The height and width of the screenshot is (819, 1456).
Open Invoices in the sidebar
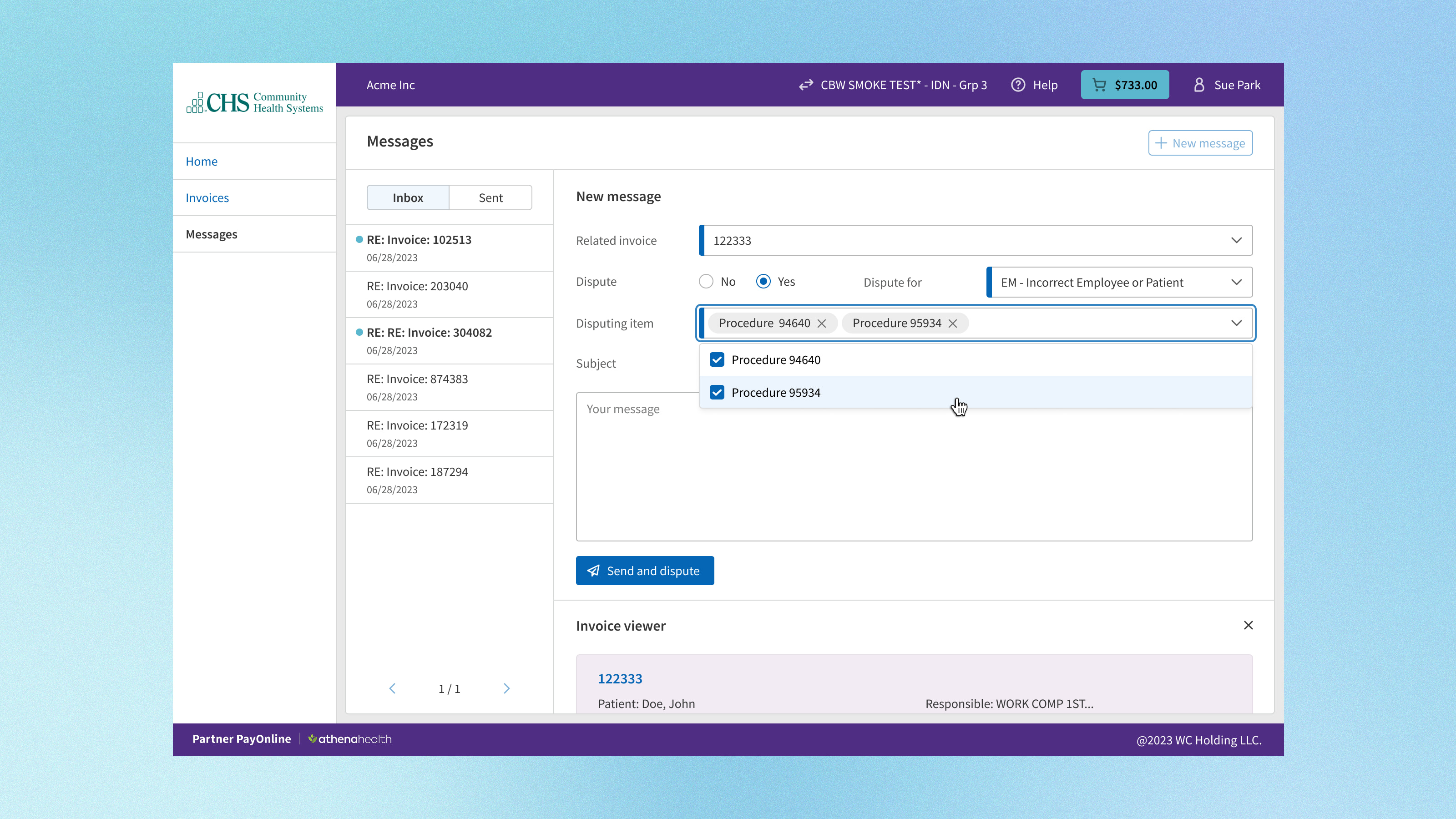[x=207, y=198]
